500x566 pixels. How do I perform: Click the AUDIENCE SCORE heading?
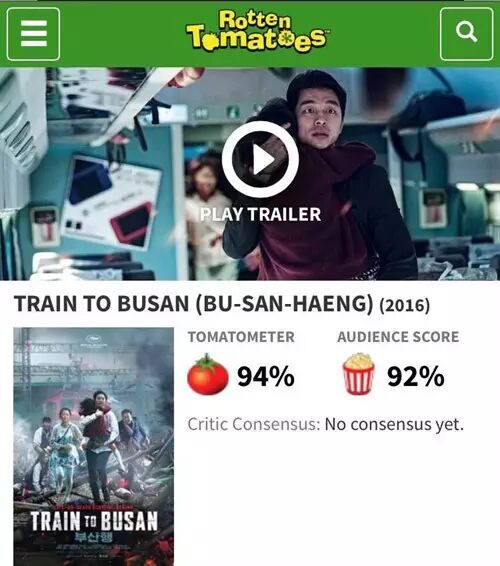pyautogui.click(x=398, y=337)
